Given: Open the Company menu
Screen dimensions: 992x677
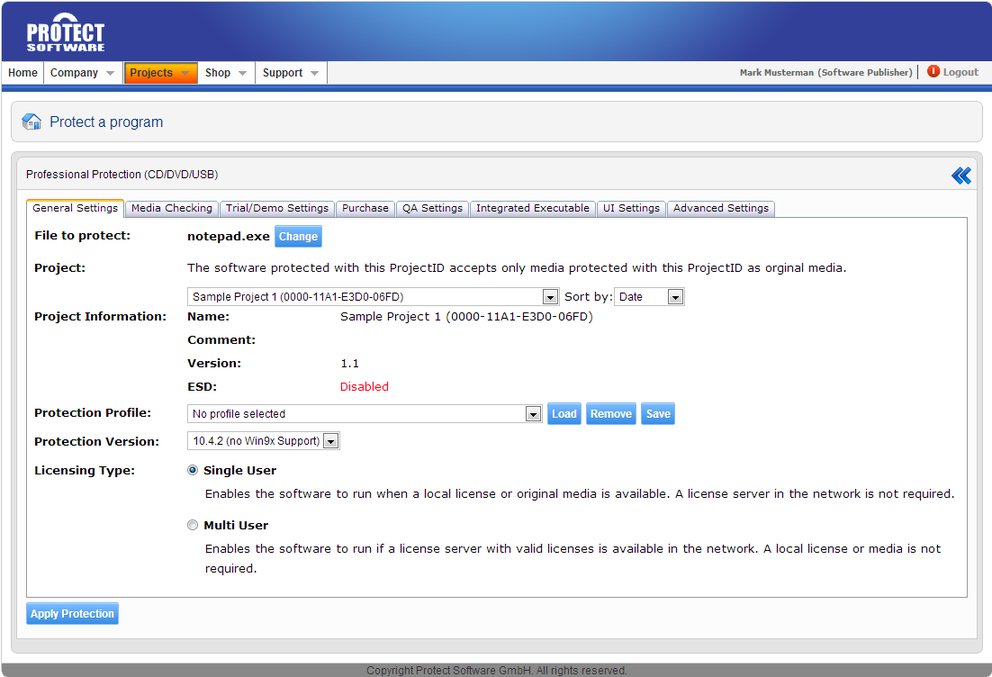Looking at the screenshot, I should [81, 72].
